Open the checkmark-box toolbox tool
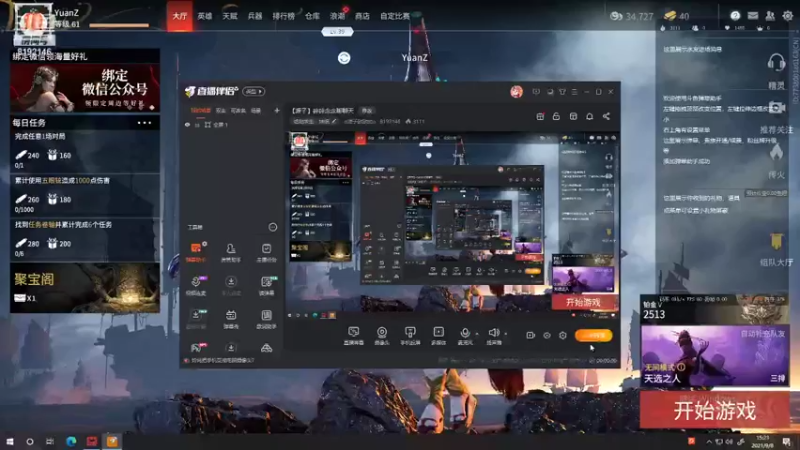 (x=266, y=248)
